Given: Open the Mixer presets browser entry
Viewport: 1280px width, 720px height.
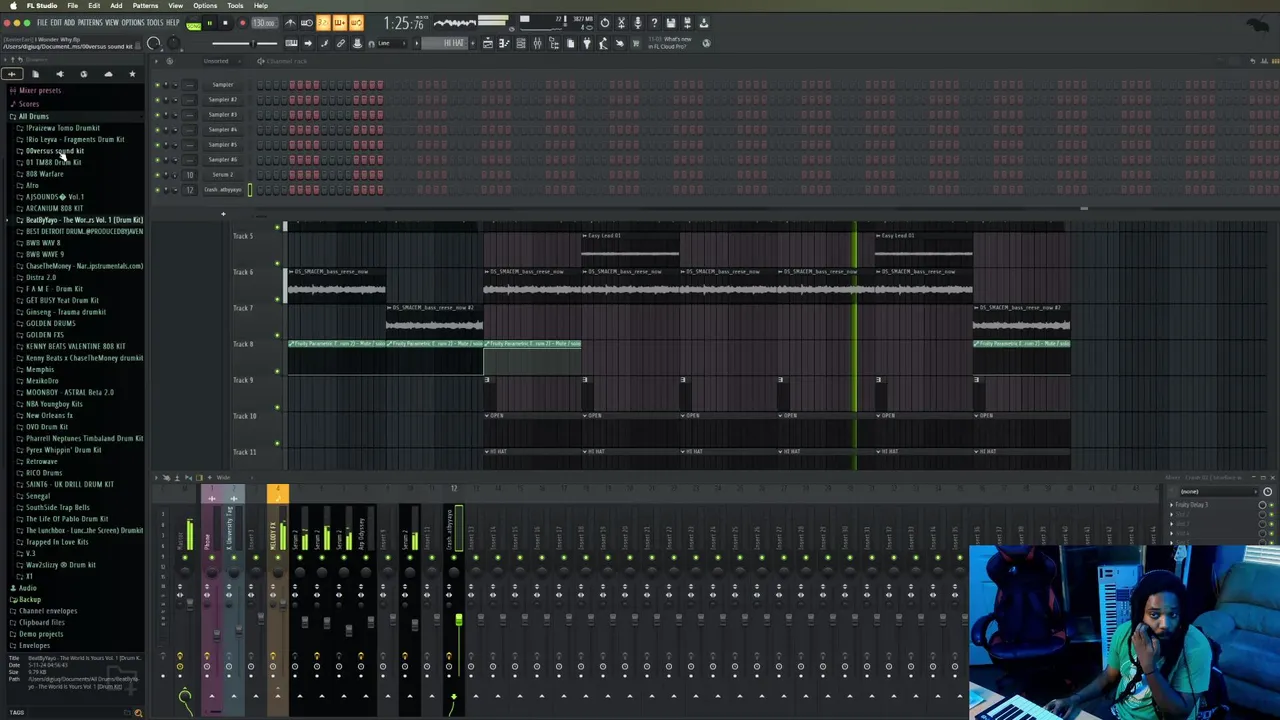Looking at the screenshot, I should 39,90.
